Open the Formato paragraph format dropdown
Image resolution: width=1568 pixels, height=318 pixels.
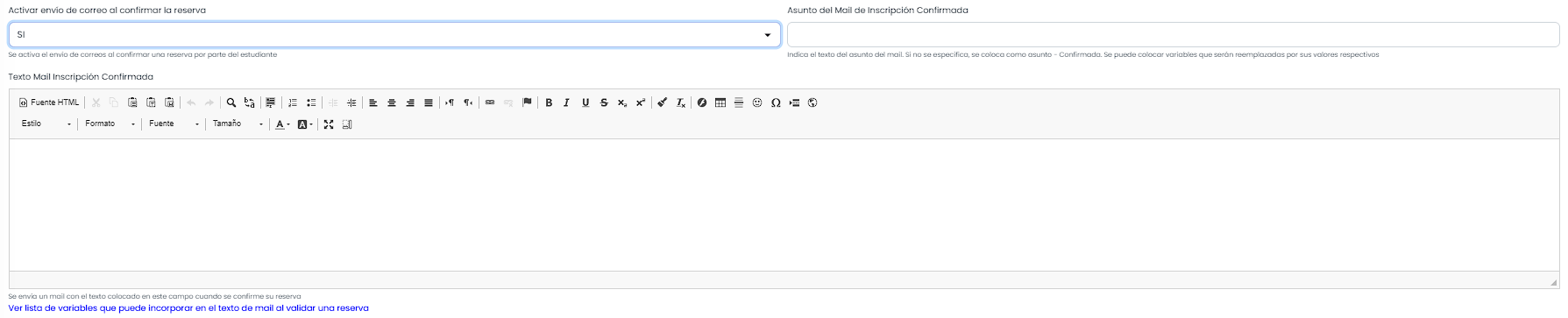(110, 124)
